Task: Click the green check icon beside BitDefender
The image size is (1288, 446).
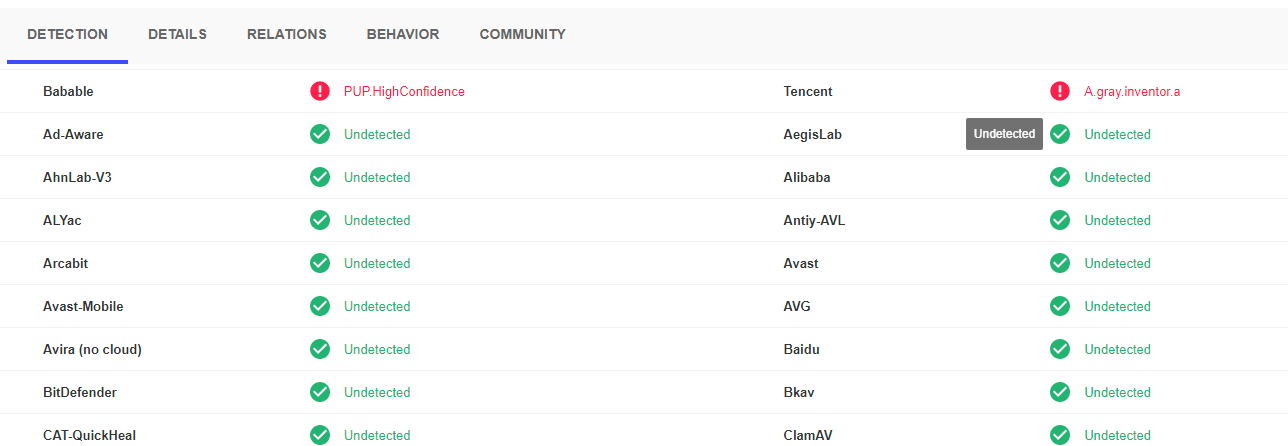Action: 320,392
